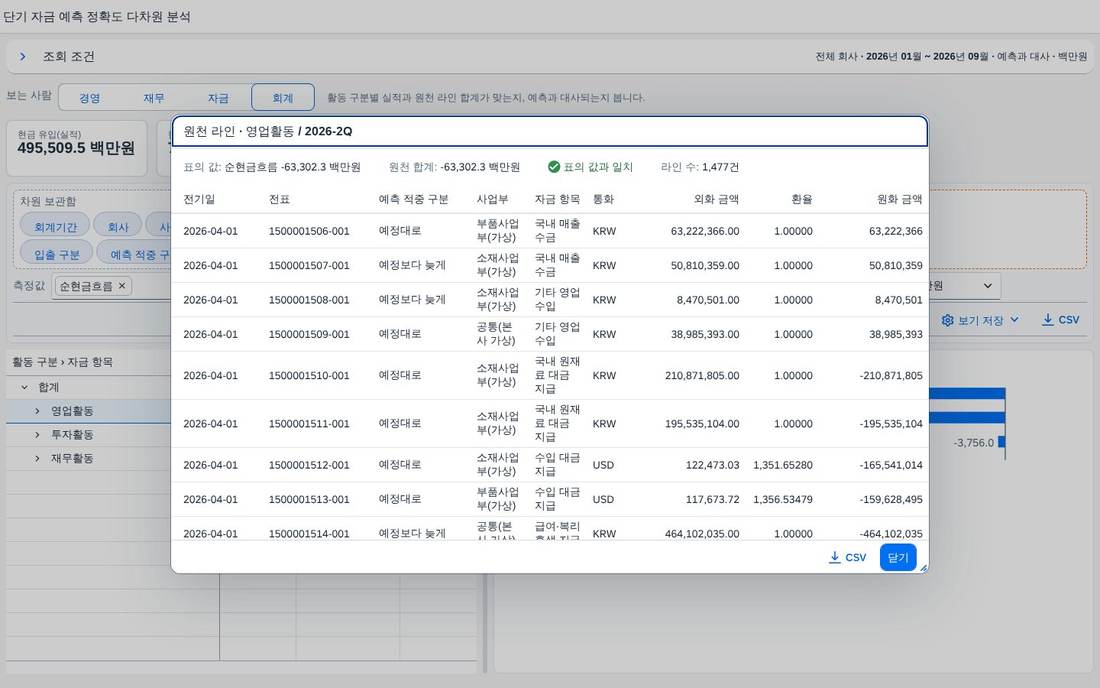Click the 사업부 column header
The width and height of the screenshot is (1100, 688).
(x=492, y=199)
